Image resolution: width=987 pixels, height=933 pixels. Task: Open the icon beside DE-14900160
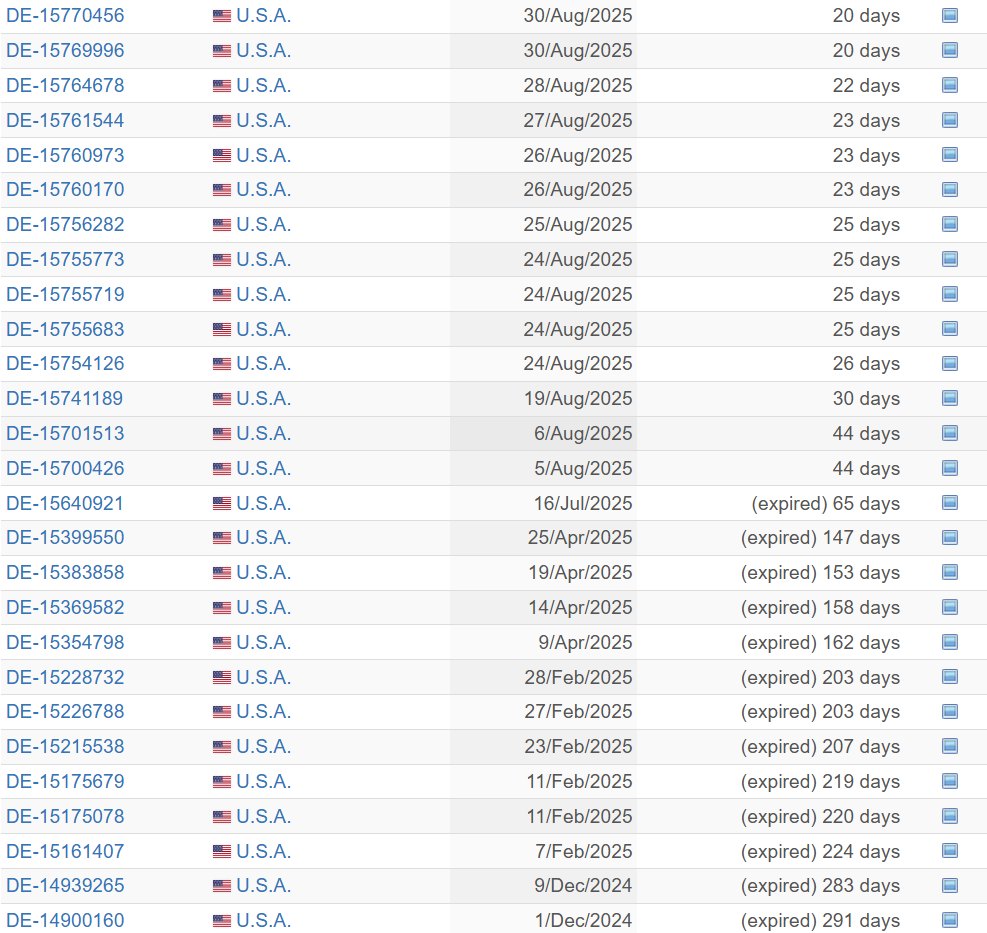coord(950,920)
